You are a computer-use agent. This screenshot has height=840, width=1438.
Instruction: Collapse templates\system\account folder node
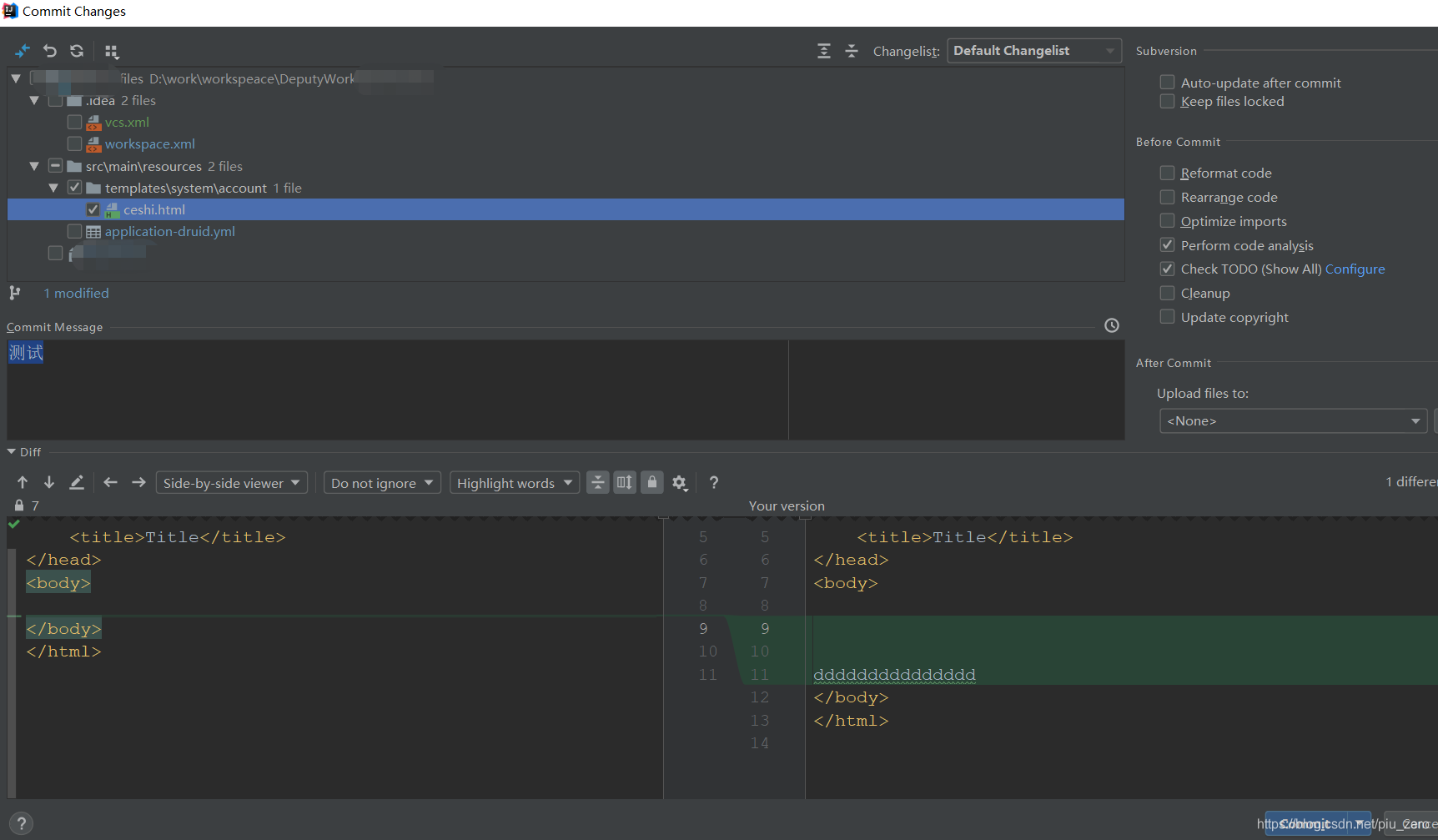53,188
